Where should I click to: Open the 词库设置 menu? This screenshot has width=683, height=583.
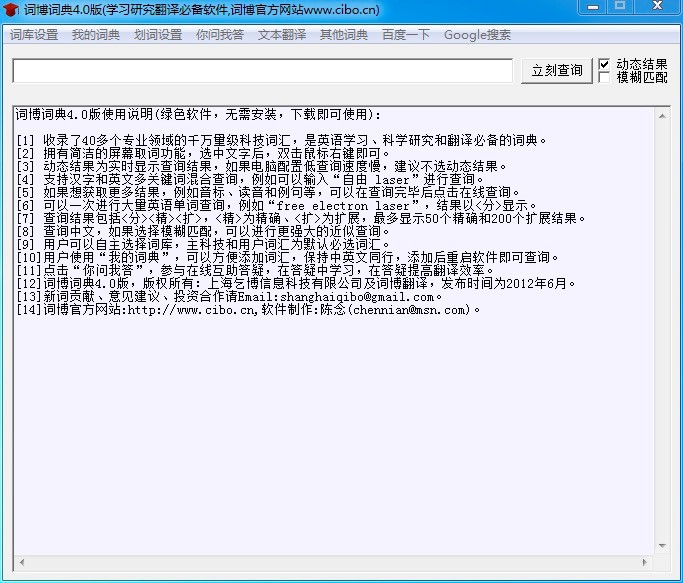34,35
